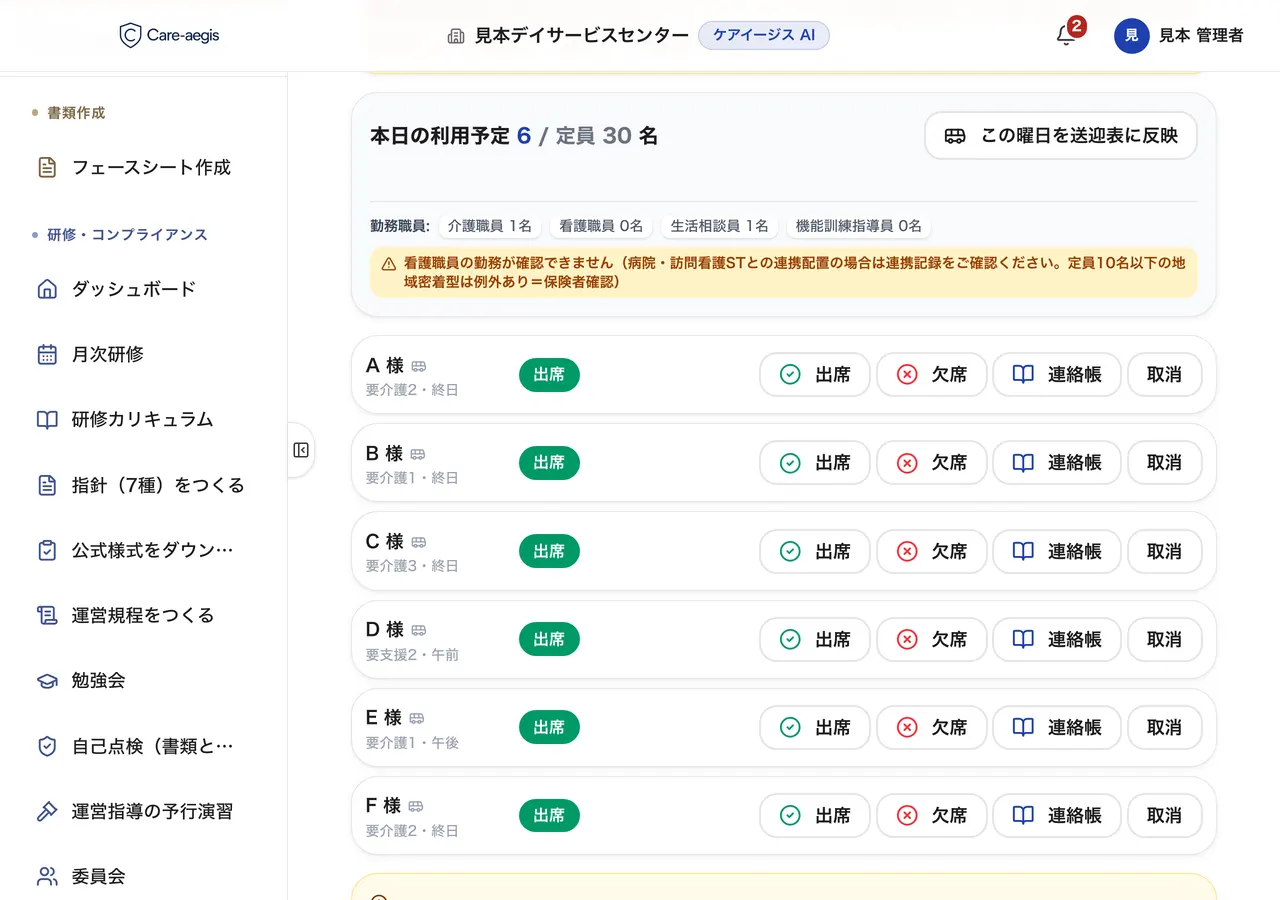Viewport: 1280px width, 900px height.
Task: Click 取消 for E 様
Action: tap(1165, 728)
